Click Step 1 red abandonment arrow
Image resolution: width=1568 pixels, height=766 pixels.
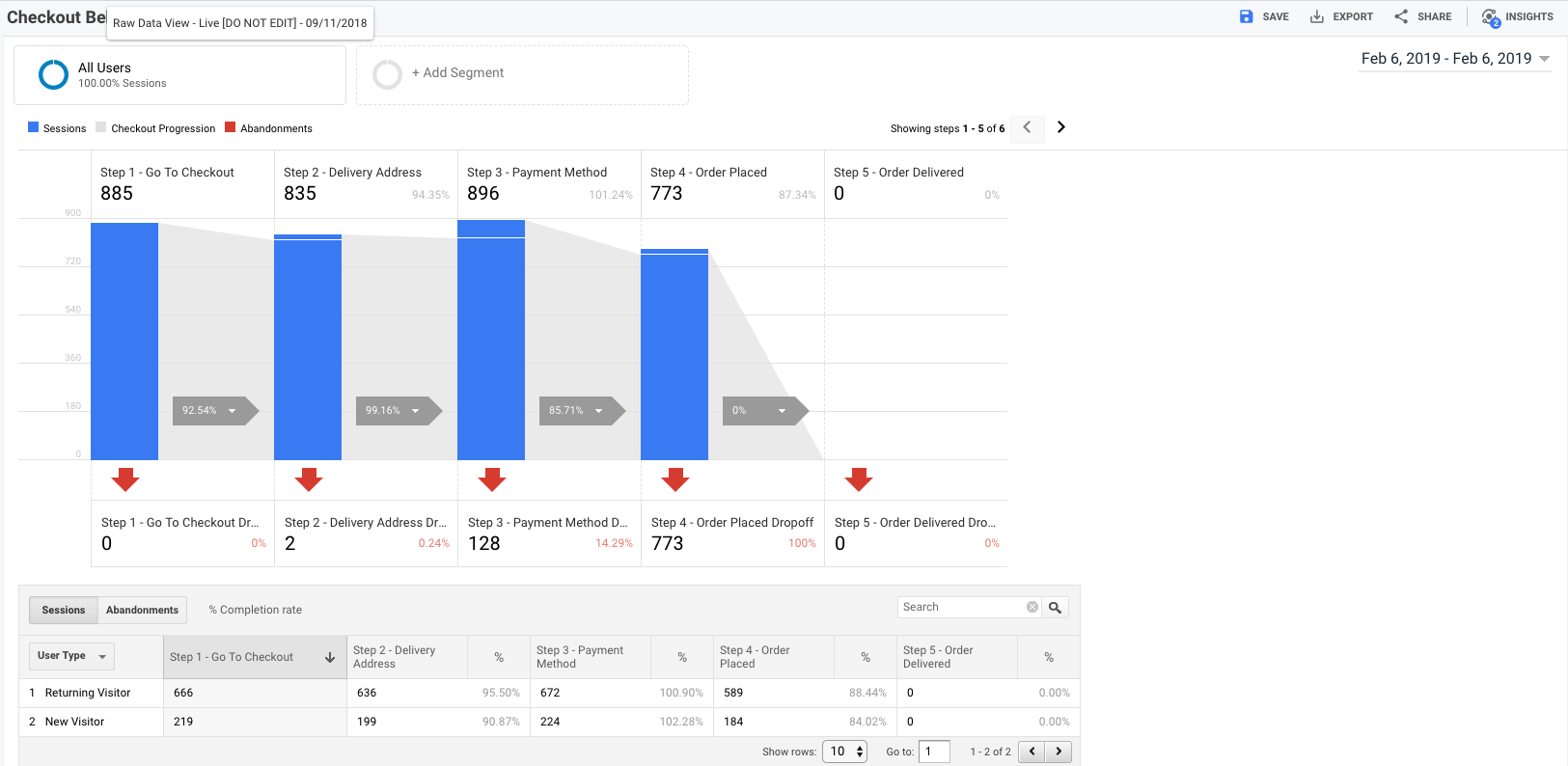click(x=125, y=479)
